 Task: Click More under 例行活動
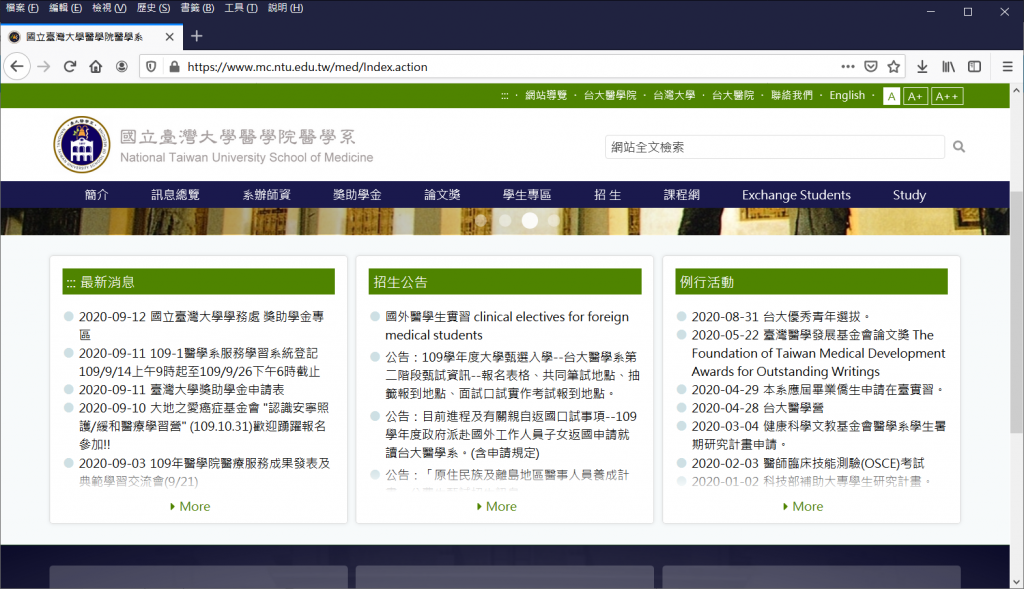(803, 506)
